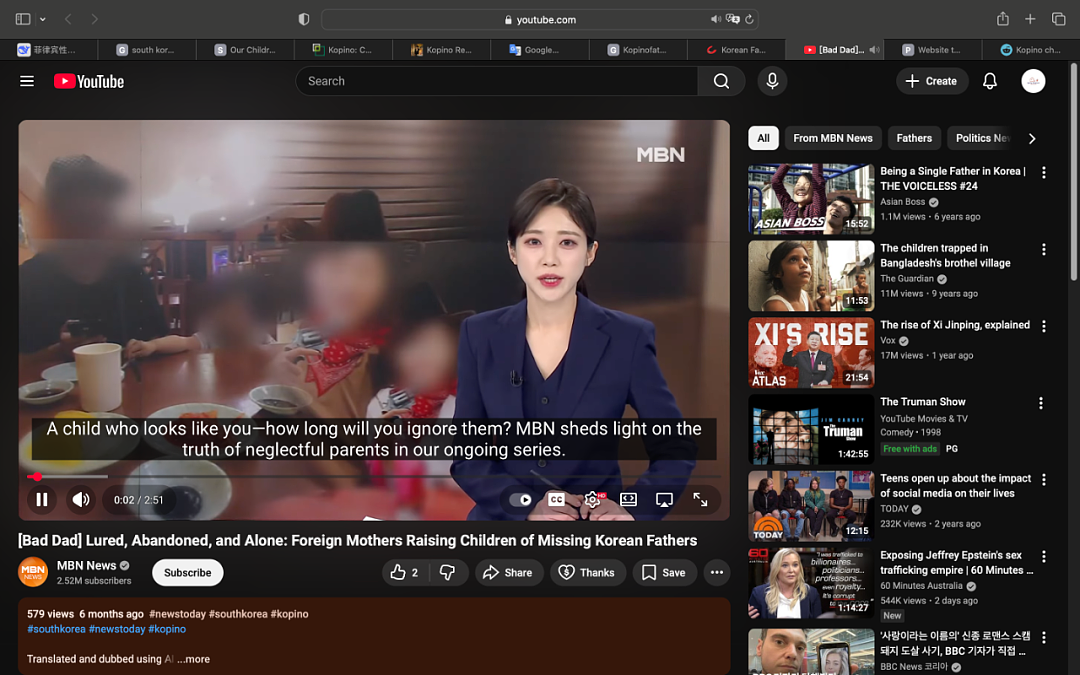
Task: Mute tab audio in the address bar
Action: point(716,19)
